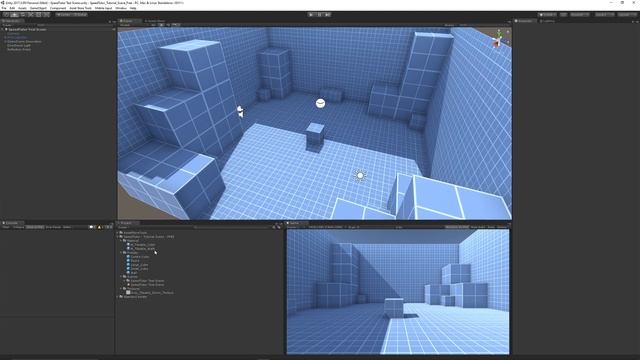
Task: Toggle warning messages filter in the Console
Action: pos(100,227)
